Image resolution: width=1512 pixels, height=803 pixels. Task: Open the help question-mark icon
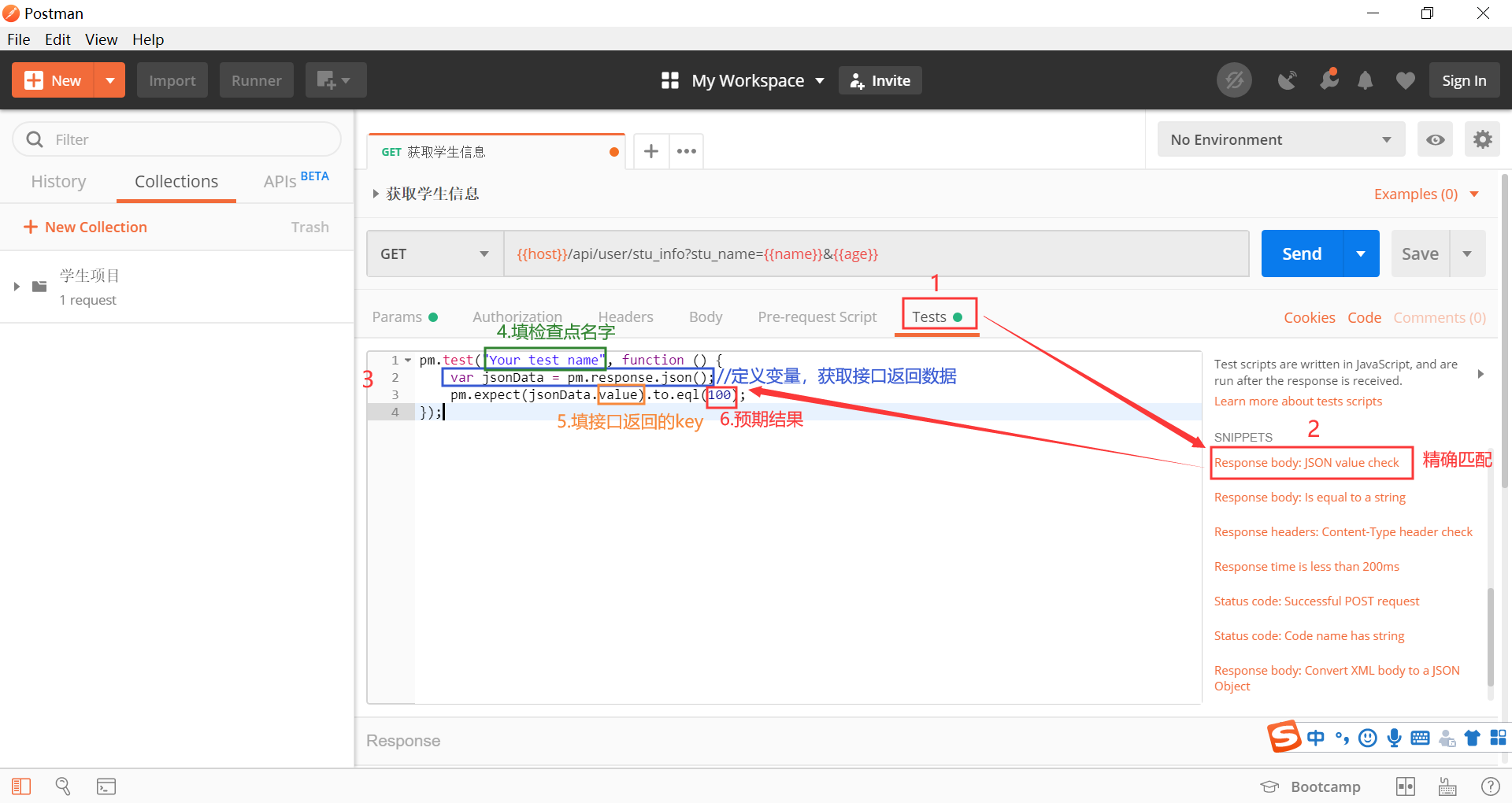(x=1491, y=786)
